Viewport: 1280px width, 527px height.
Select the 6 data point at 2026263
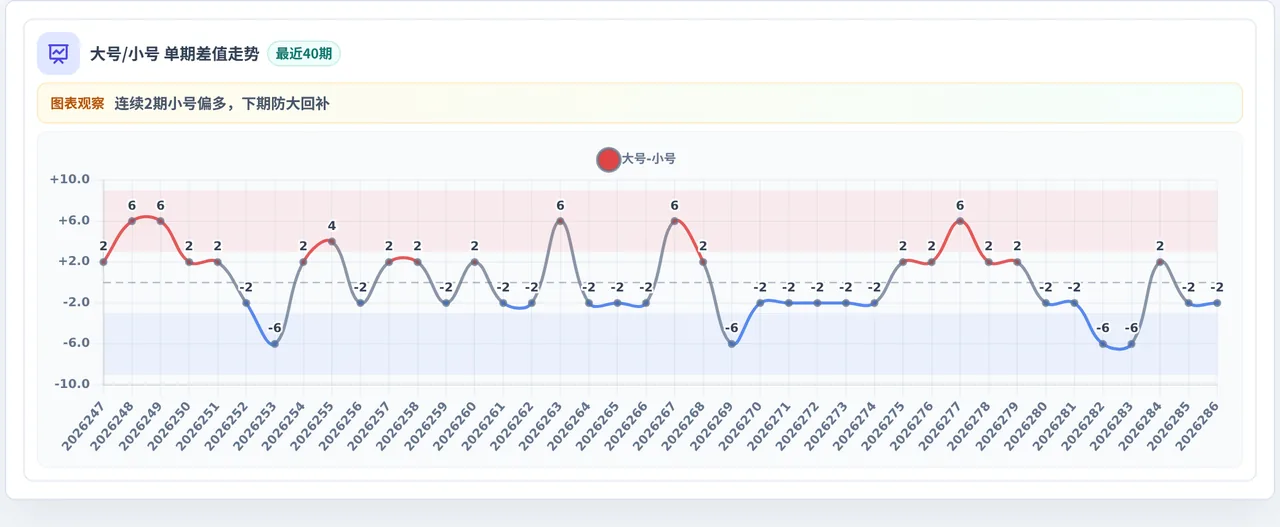coord(560,221)
